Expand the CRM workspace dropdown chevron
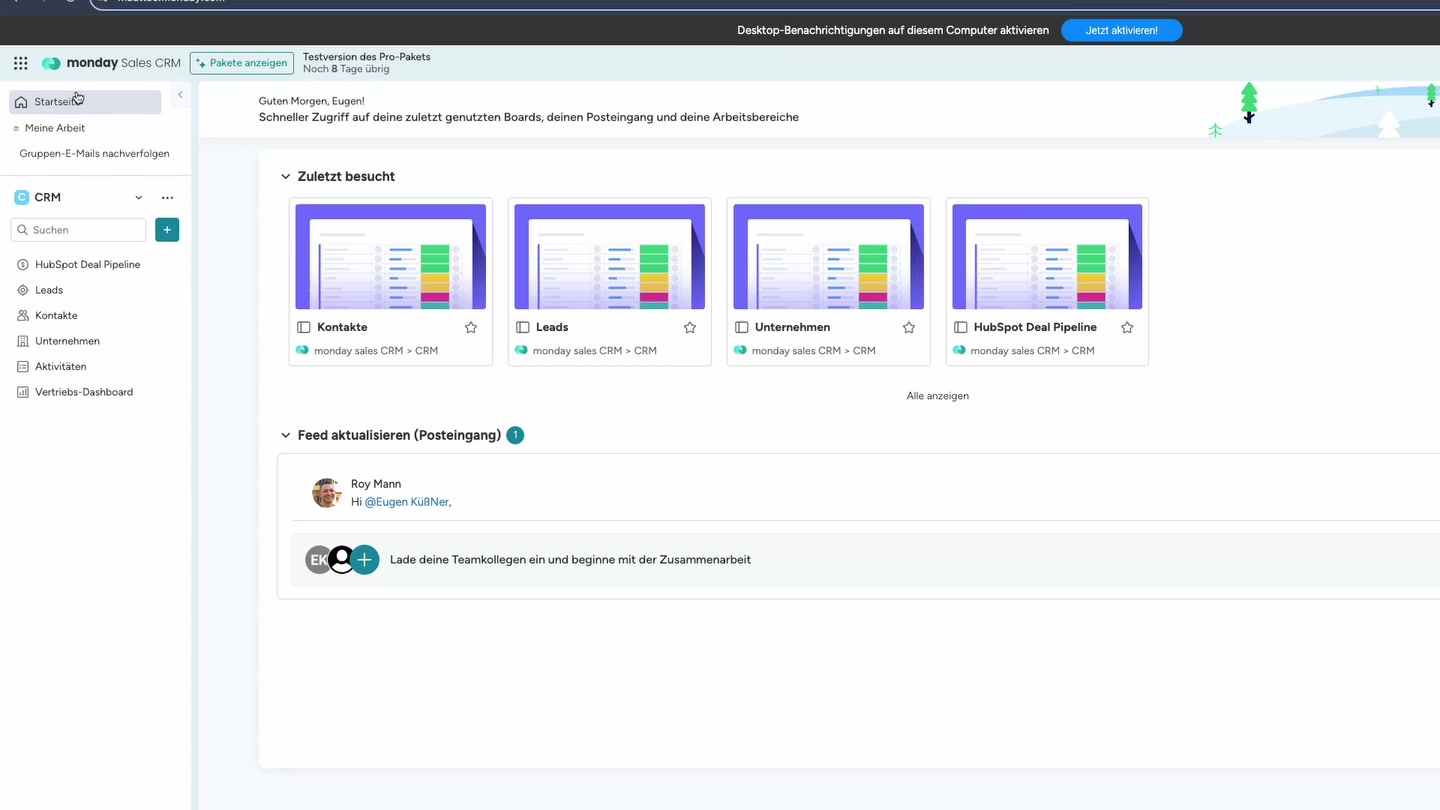 click(x=139, y=197)
